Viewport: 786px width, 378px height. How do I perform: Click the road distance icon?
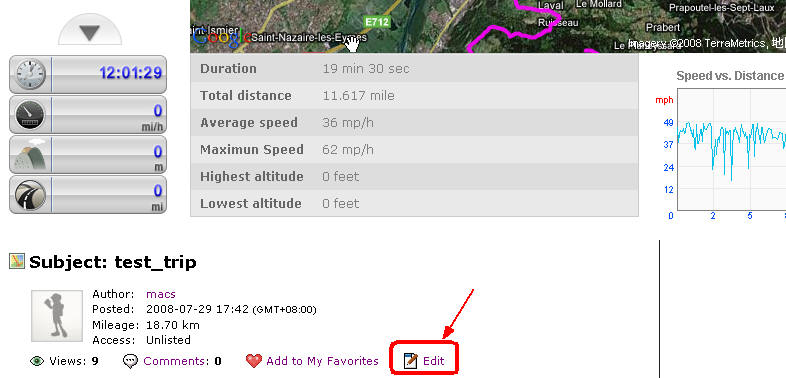point(31,195)
